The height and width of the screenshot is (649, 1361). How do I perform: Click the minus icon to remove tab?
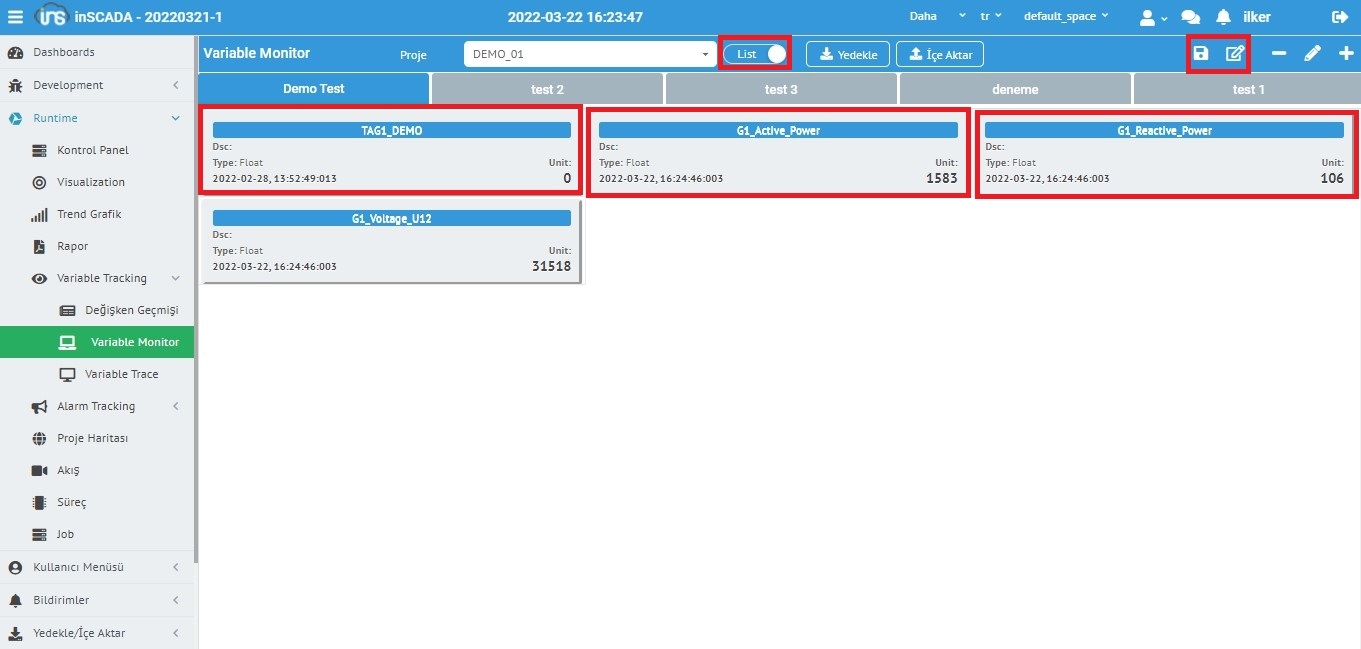pyautogui.click(x=1279, y=54)
